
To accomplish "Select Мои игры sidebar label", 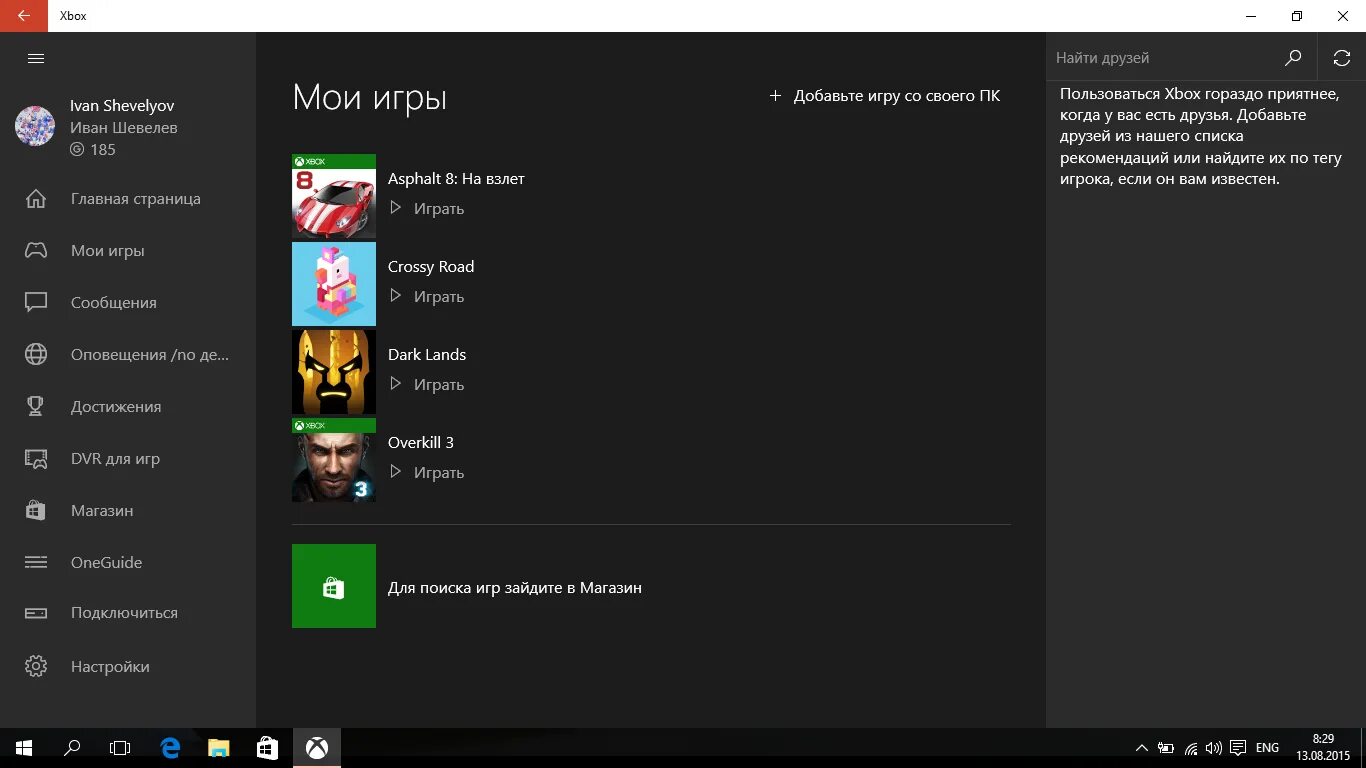I will [x=108, y=251].
